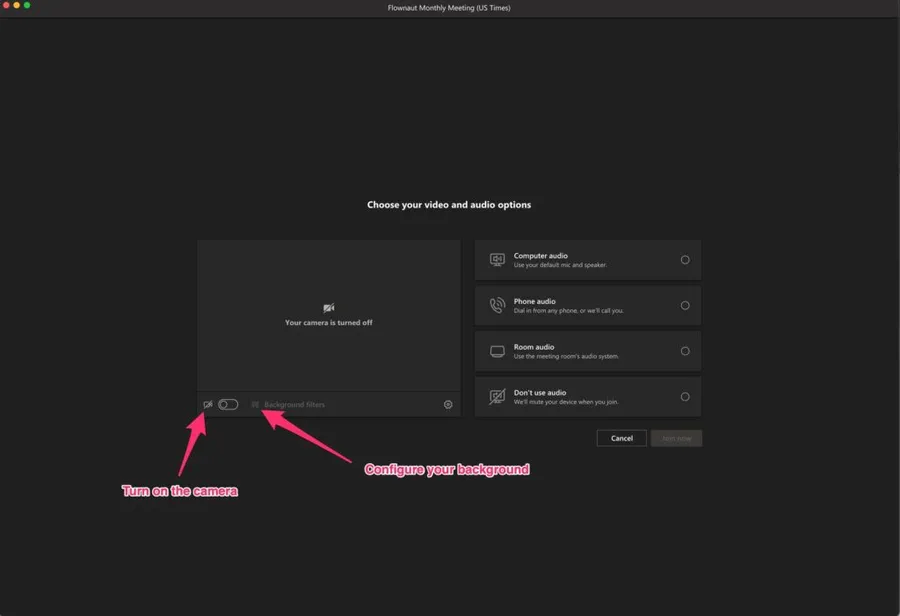Image resolution: width=900 pixels, height=616 pixels.
Task: Click the Don't use audio icon
Action: (x=497, y=397)
